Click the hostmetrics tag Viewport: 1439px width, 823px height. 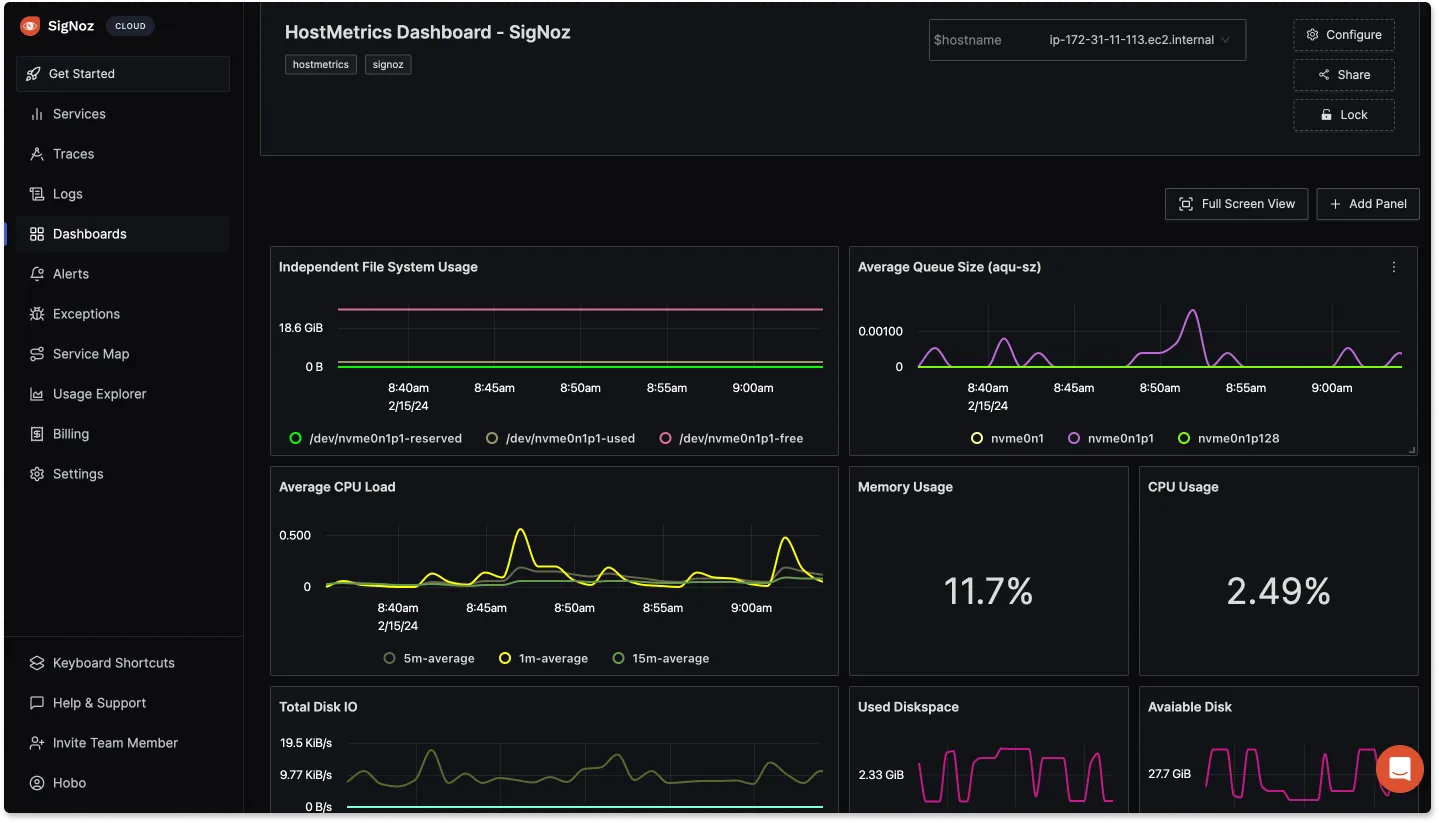(x=321, y=64)
